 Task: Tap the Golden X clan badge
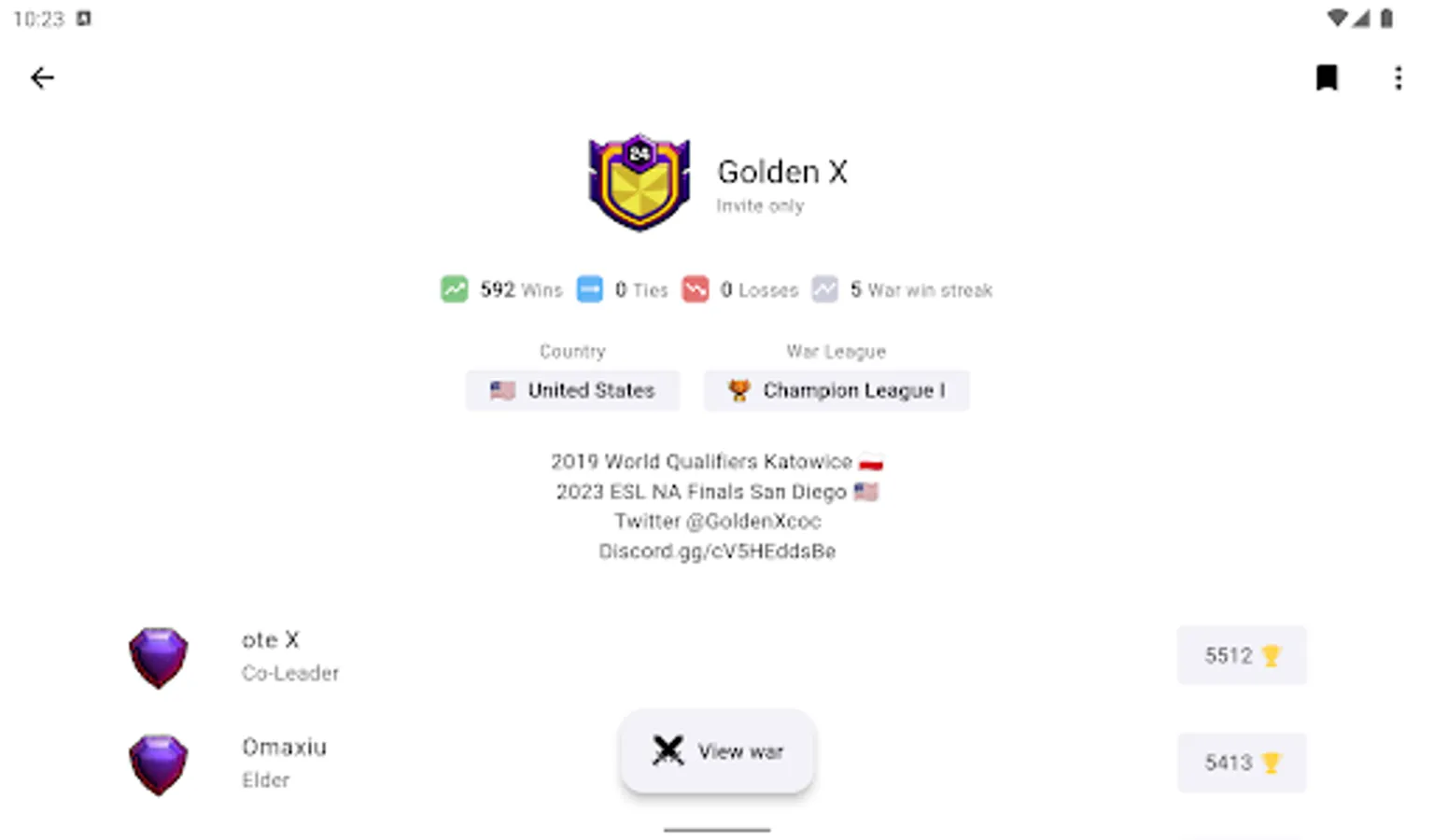click(640, 182)
